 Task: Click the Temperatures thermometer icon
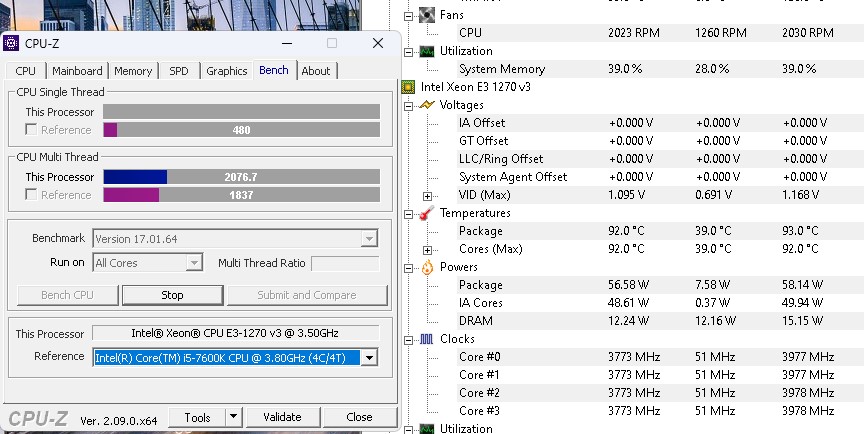coord(427,213)
